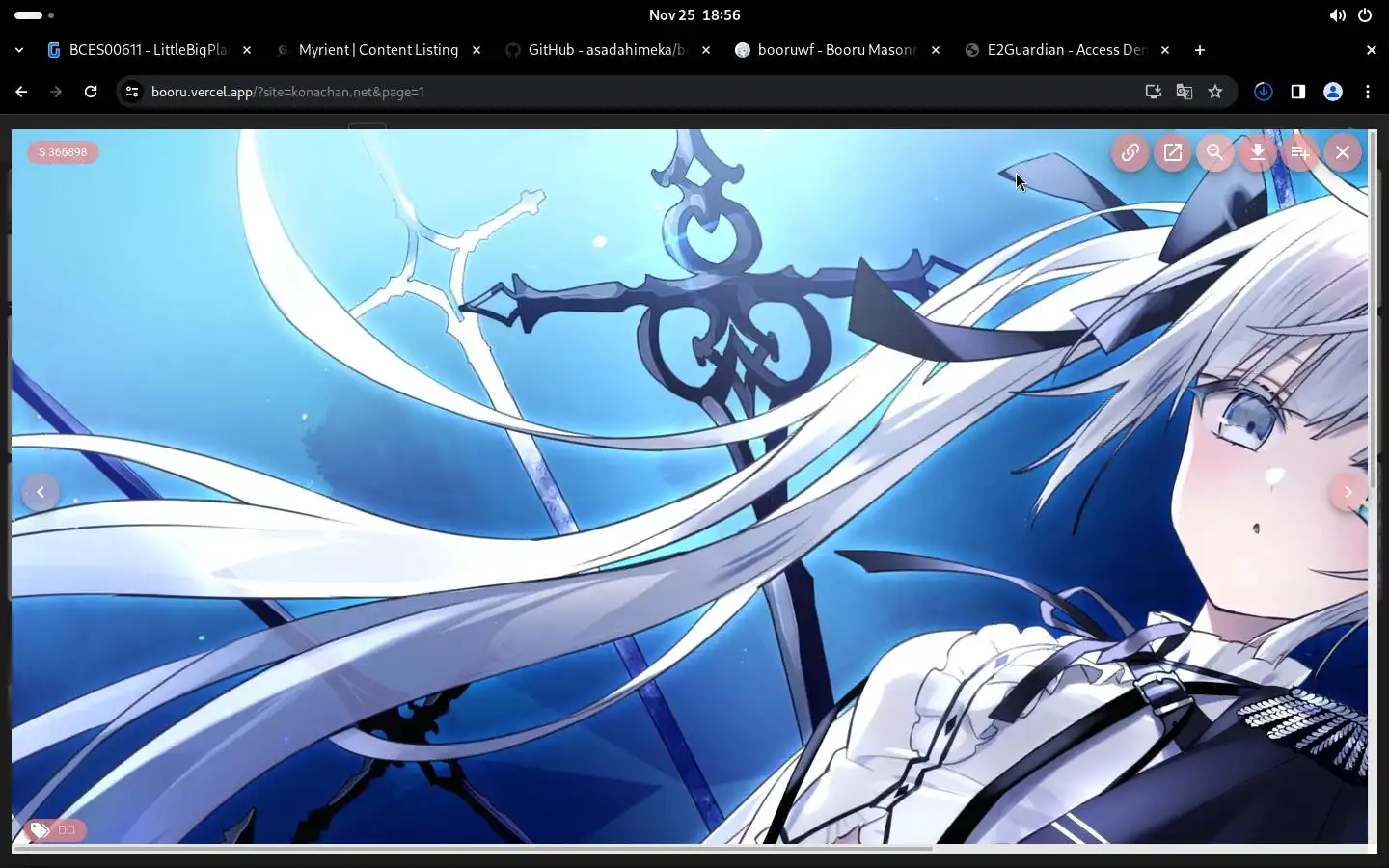
Task: Close the booruwf tab
Action: tap(936, 50)
